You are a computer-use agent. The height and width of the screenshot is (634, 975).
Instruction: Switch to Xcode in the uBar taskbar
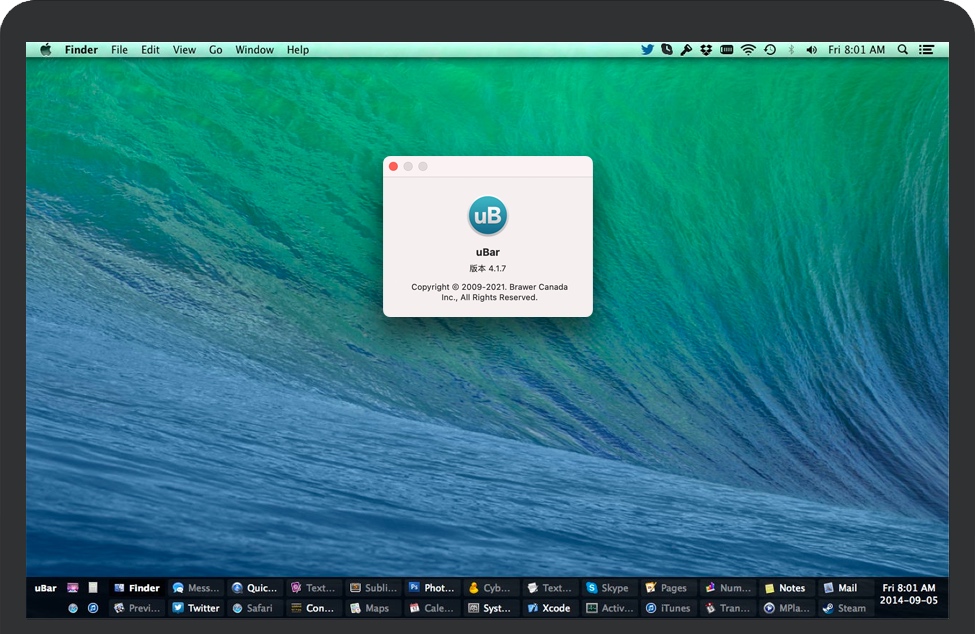pyautogui.click(x=548, y=608)
